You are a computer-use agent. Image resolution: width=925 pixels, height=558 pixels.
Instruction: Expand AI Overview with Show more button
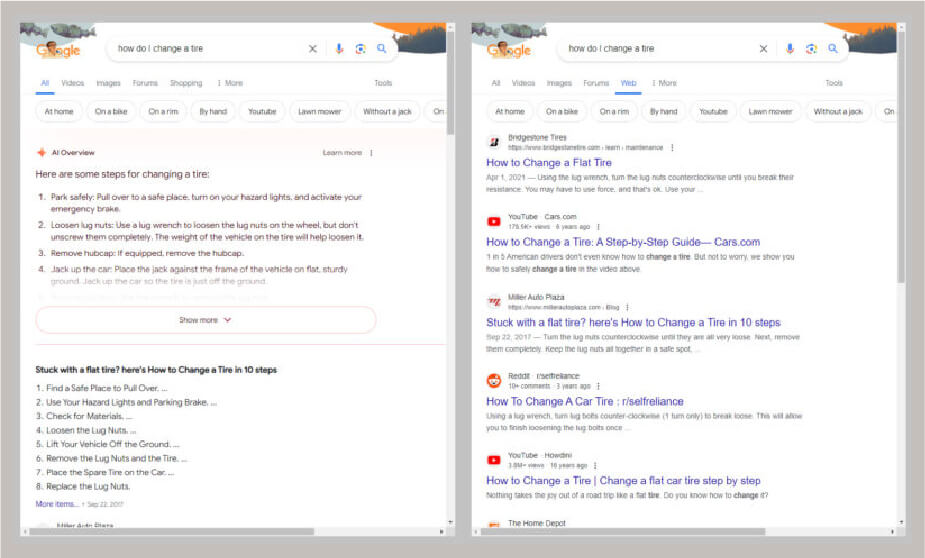pos(205,320)
